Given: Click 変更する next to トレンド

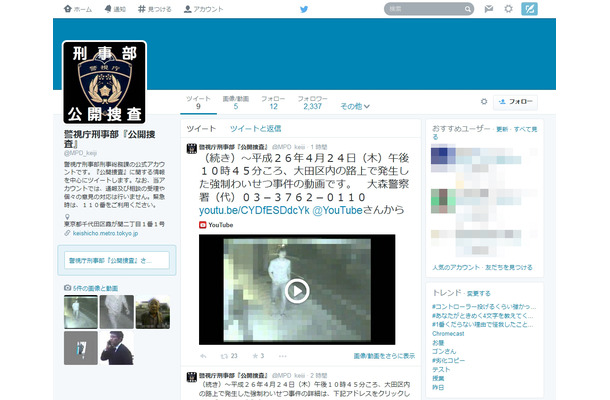Looking at the screenshot, I should pyautogui.click(x=479, y=293).
